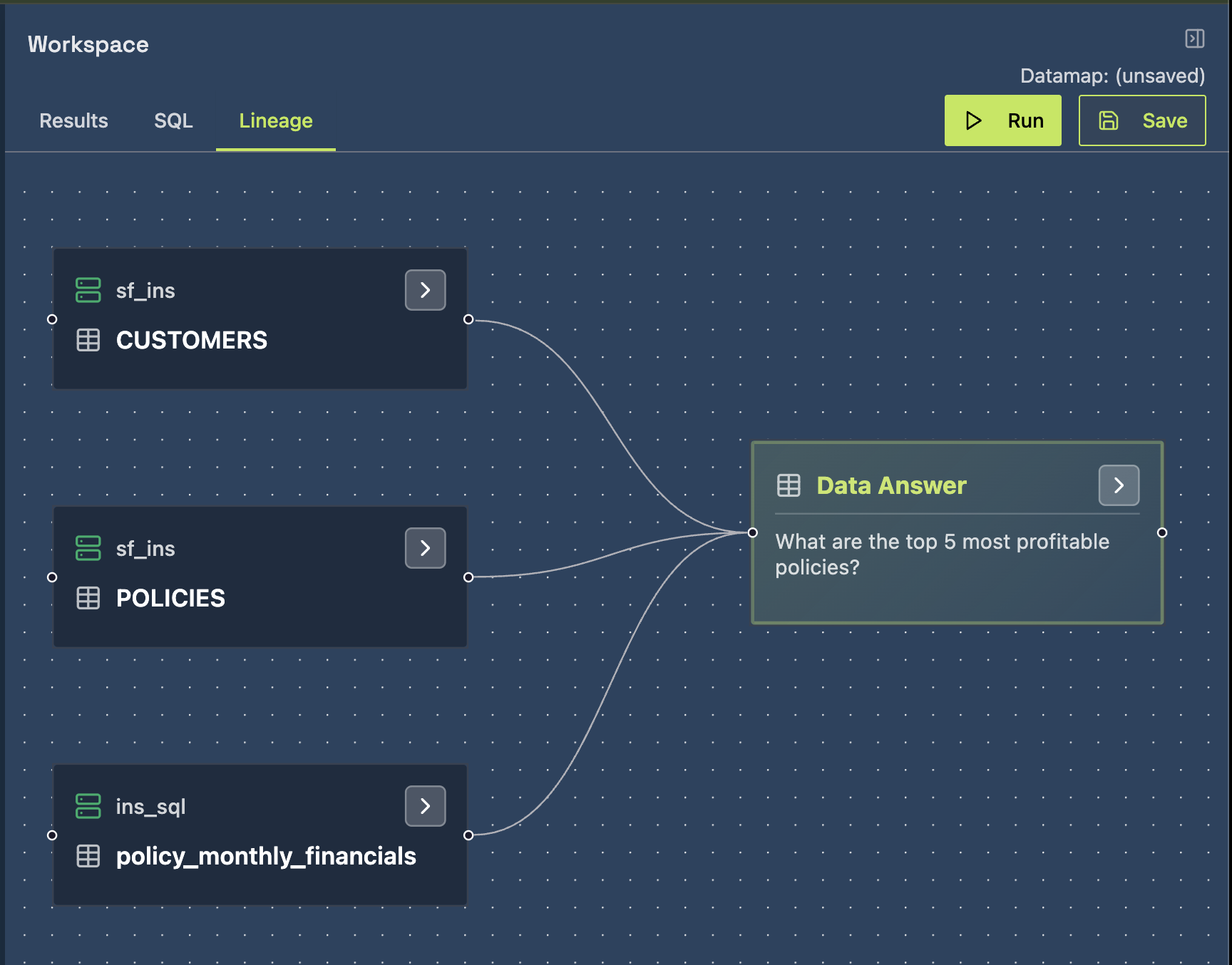Viewport: 1232px width, 965px height.
Task: Collapse the Workspace side panel icon
Action: (1194, 38)
